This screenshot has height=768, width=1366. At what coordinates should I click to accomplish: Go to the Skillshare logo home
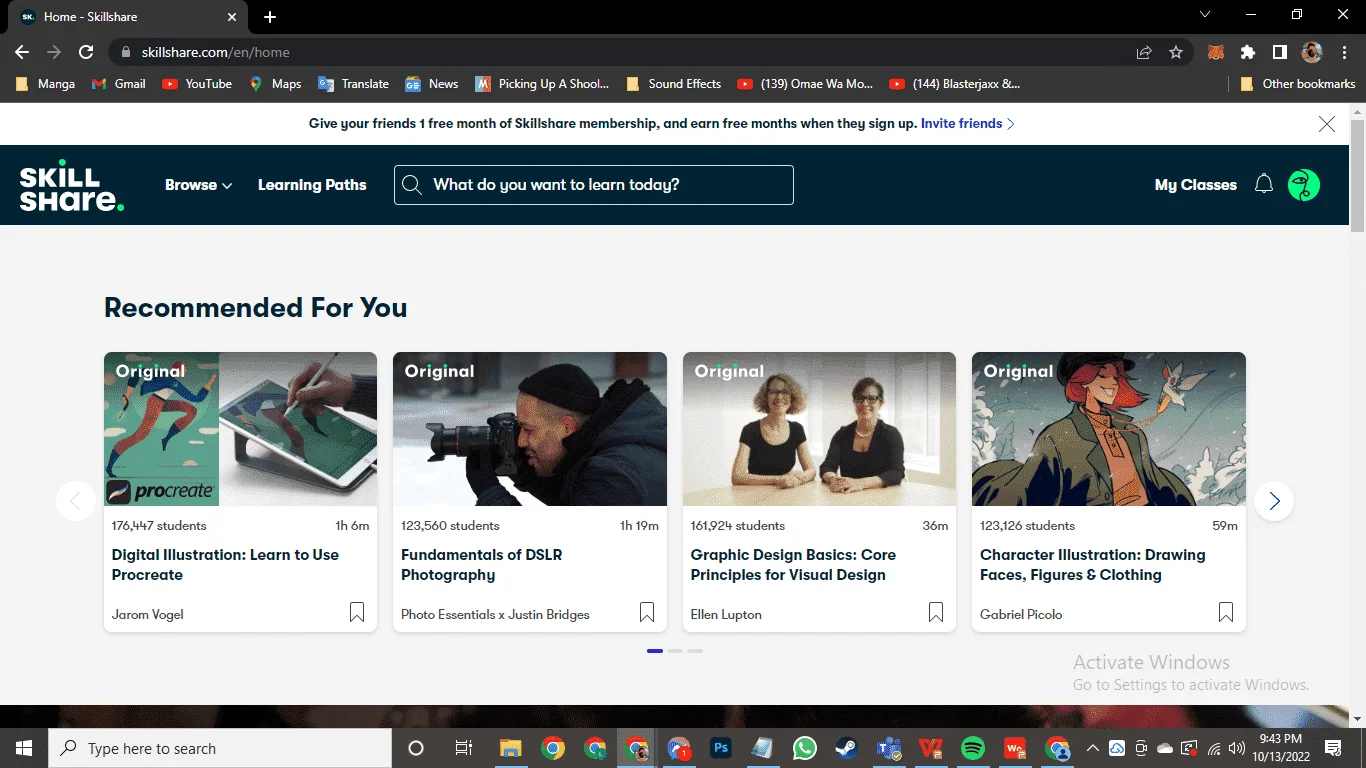pyautogui.click(x=72, y=185)
